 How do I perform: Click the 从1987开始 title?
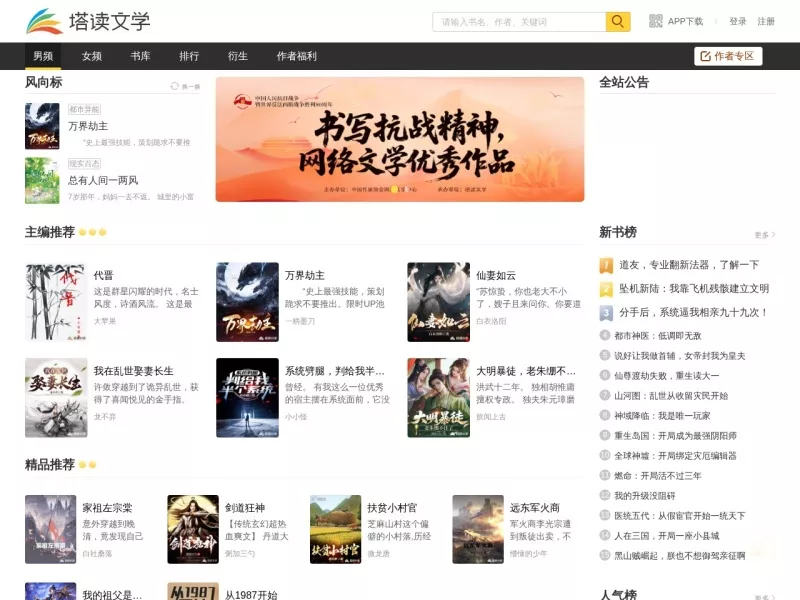pyautogui.click(x=251, y=595)
